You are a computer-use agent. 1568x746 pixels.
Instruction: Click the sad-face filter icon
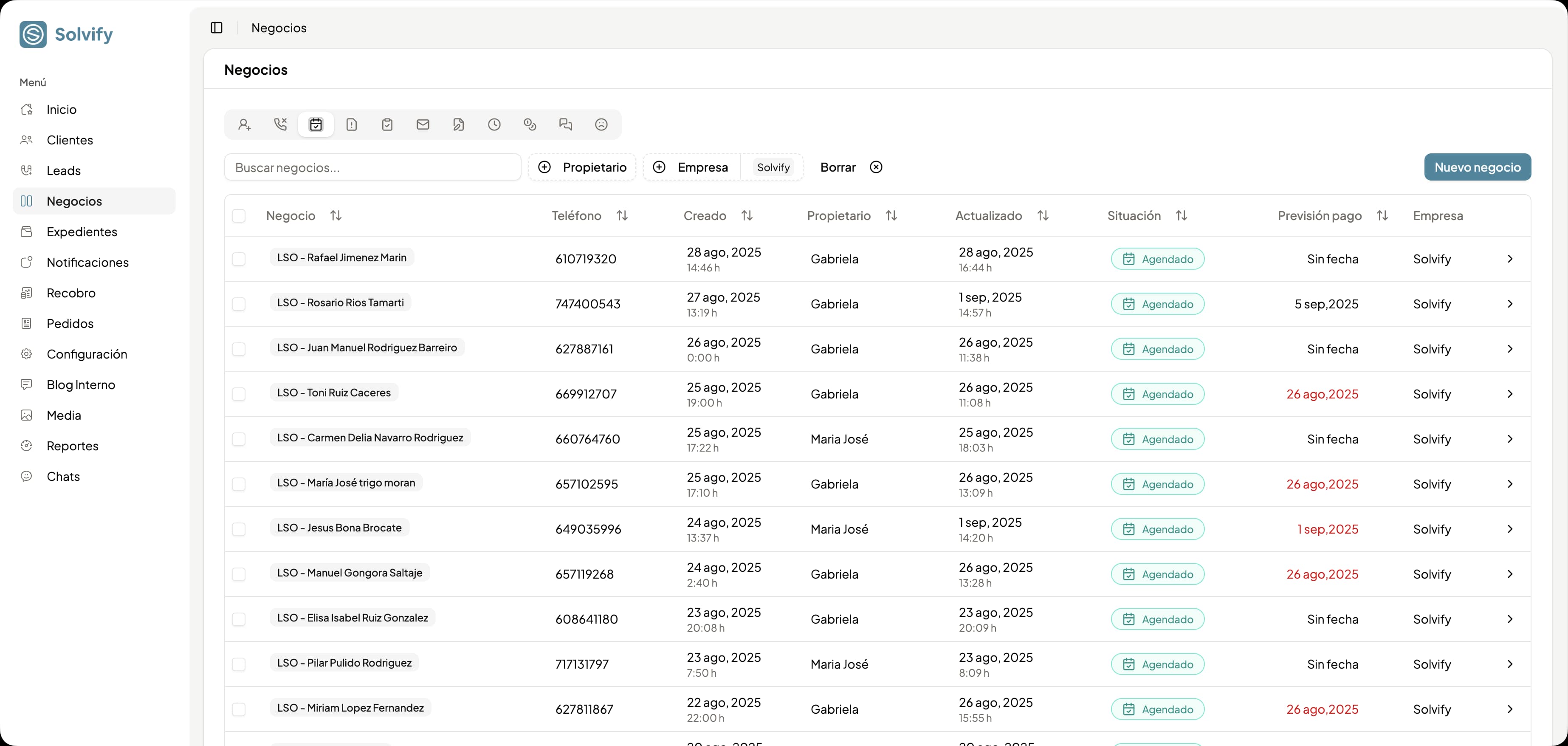click(601, 124)
